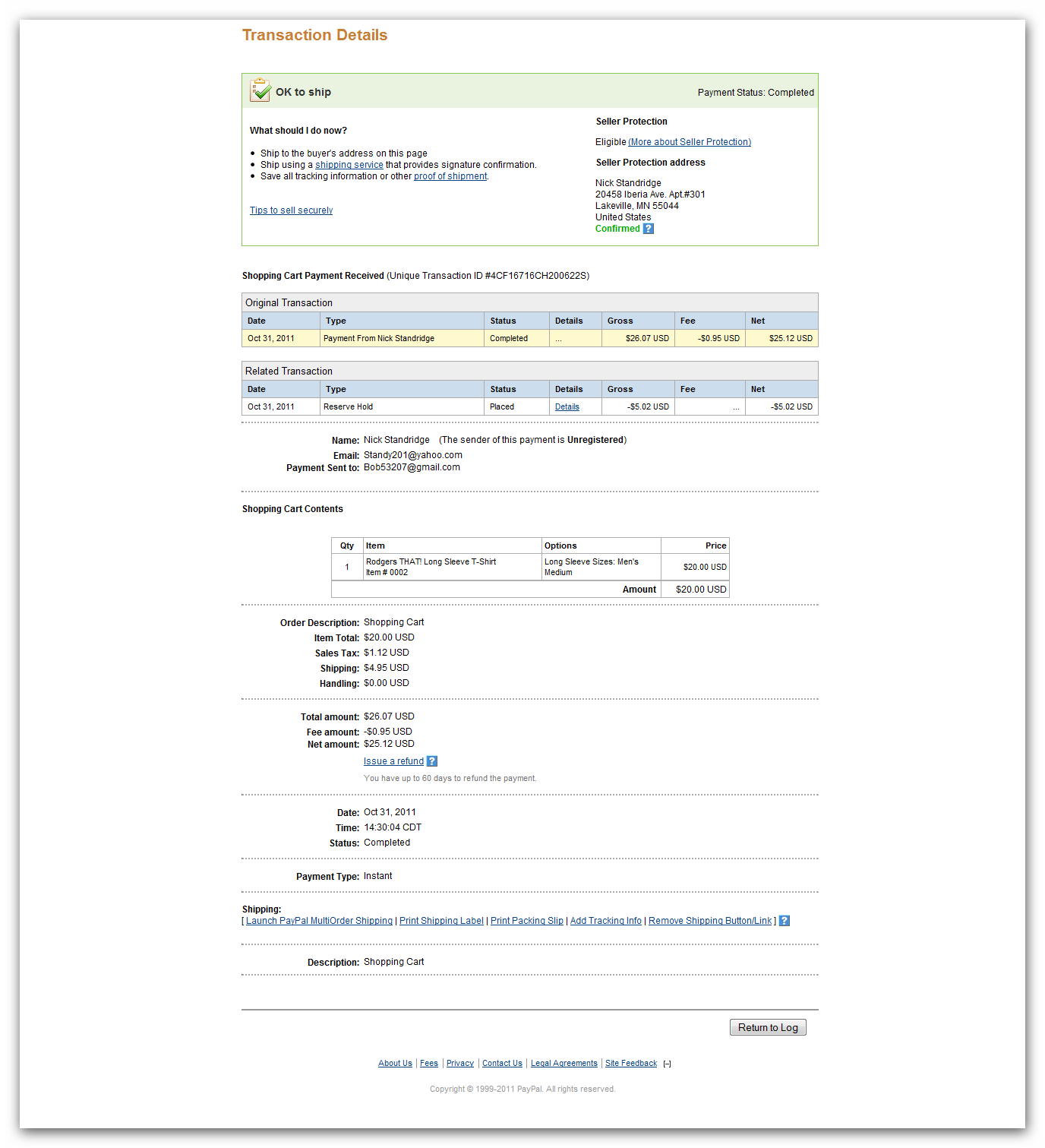Click the -$0.95 USD fee cell
The image size is (1045, 1148).
click(x=710, y=339)
